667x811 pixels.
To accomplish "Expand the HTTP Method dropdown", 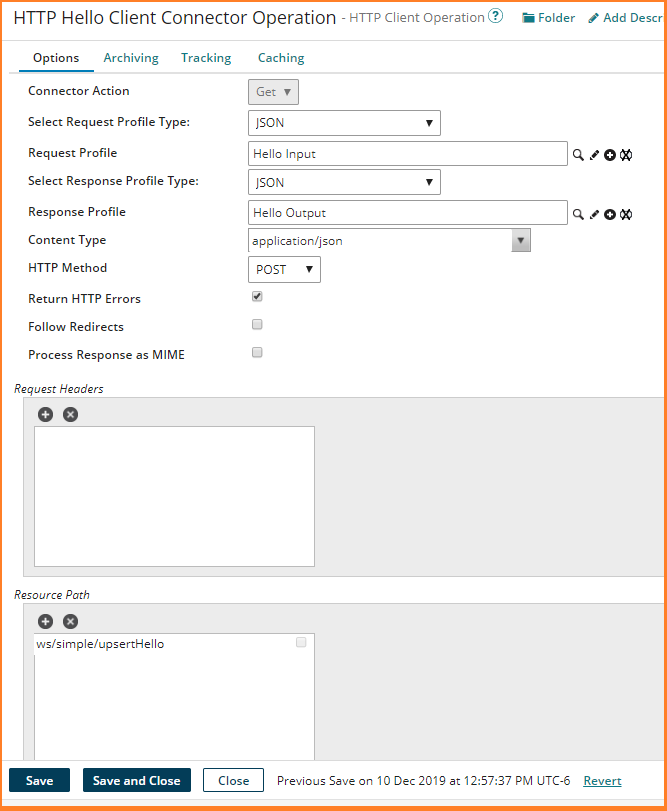I will (284, 269).
